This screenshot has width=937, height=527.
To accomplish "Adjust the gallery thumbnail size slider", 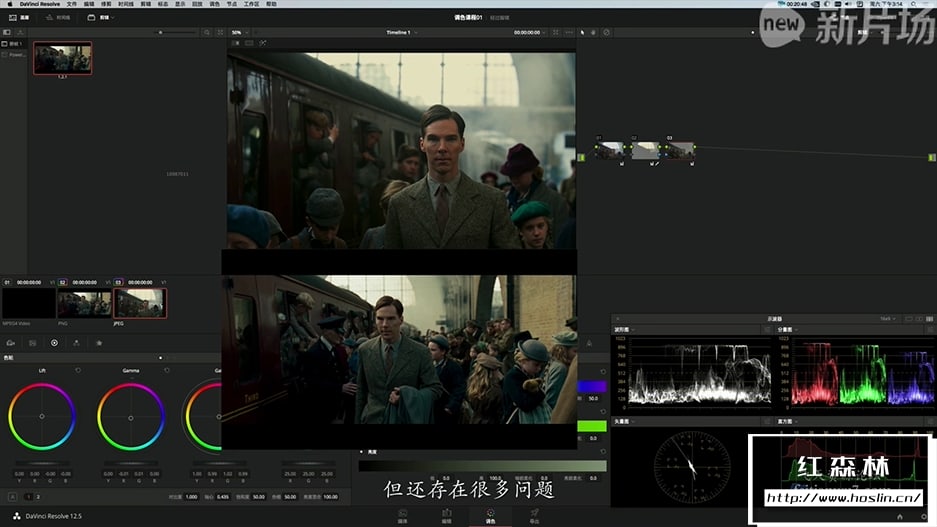I will click(x=176, y=32).
